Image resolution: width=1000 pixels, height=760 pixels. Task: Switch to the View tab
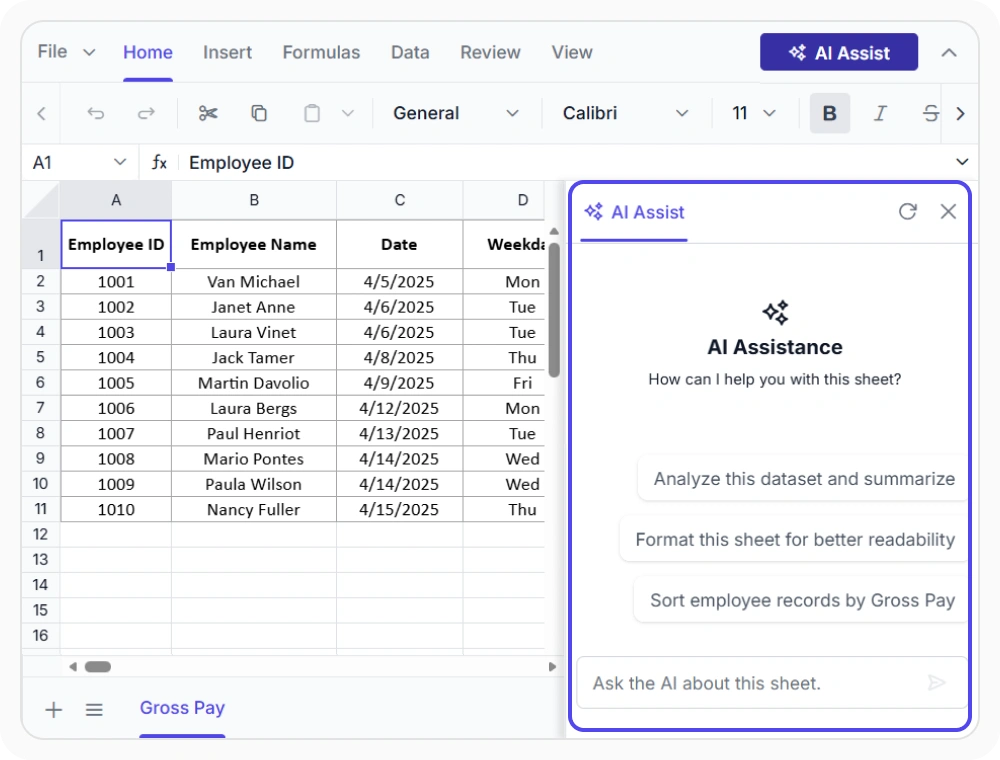click(x=572, y=52)
